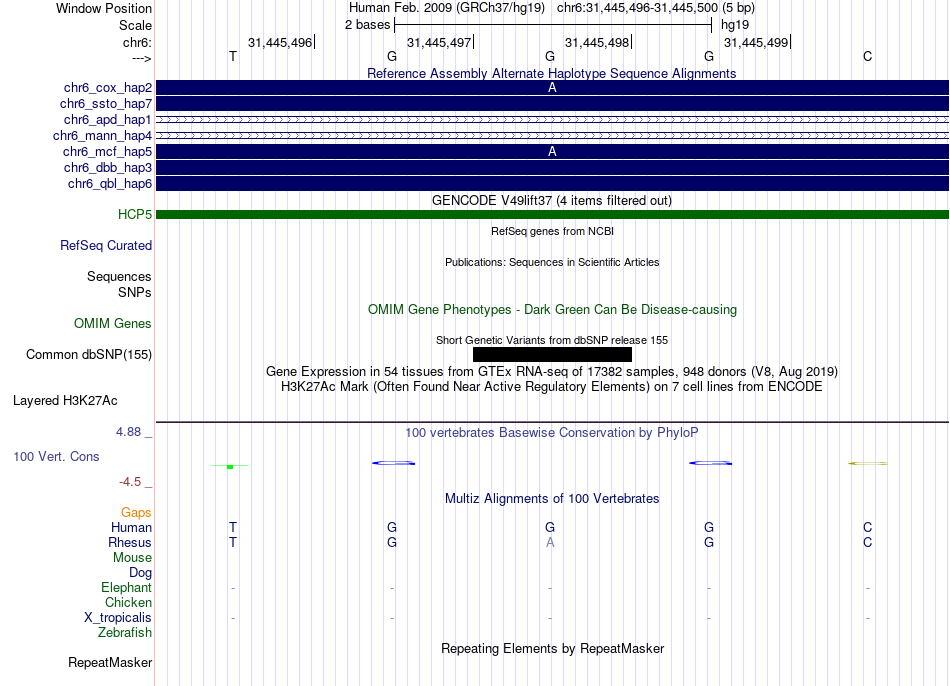Click Publications: Sequences in Scientific Articles title
This screenshot has width=950, height=686.
coord(552,262)
